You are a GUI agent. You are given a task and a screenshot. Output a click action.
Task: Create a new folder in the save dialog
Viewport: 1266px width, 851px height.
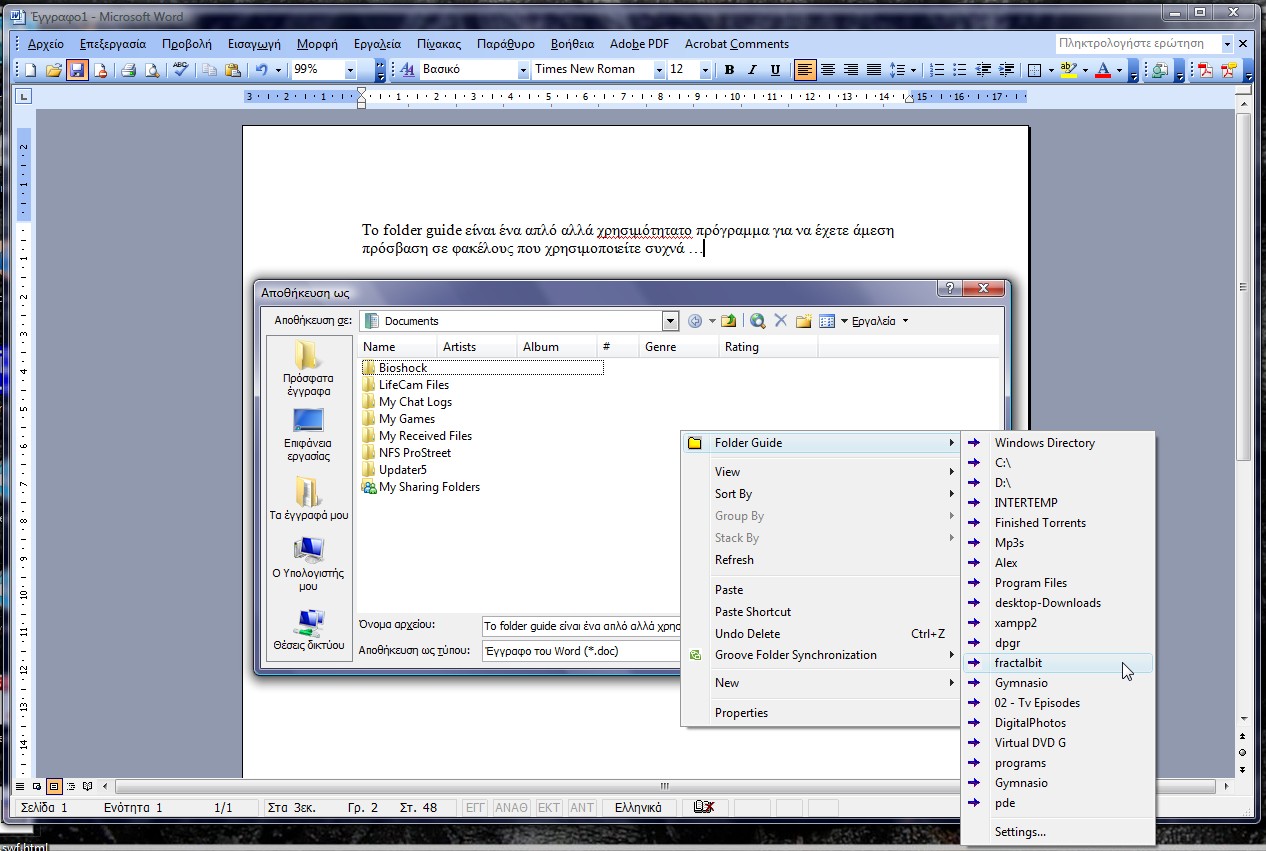[x=802, y=321]
